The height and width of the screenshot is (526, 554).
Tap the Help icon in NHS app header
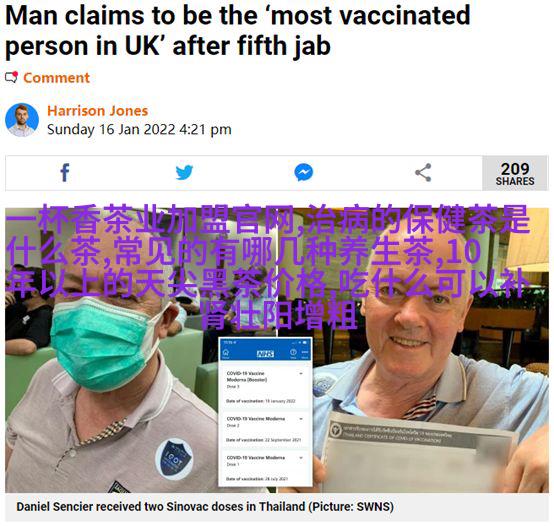tap(293, 353)
